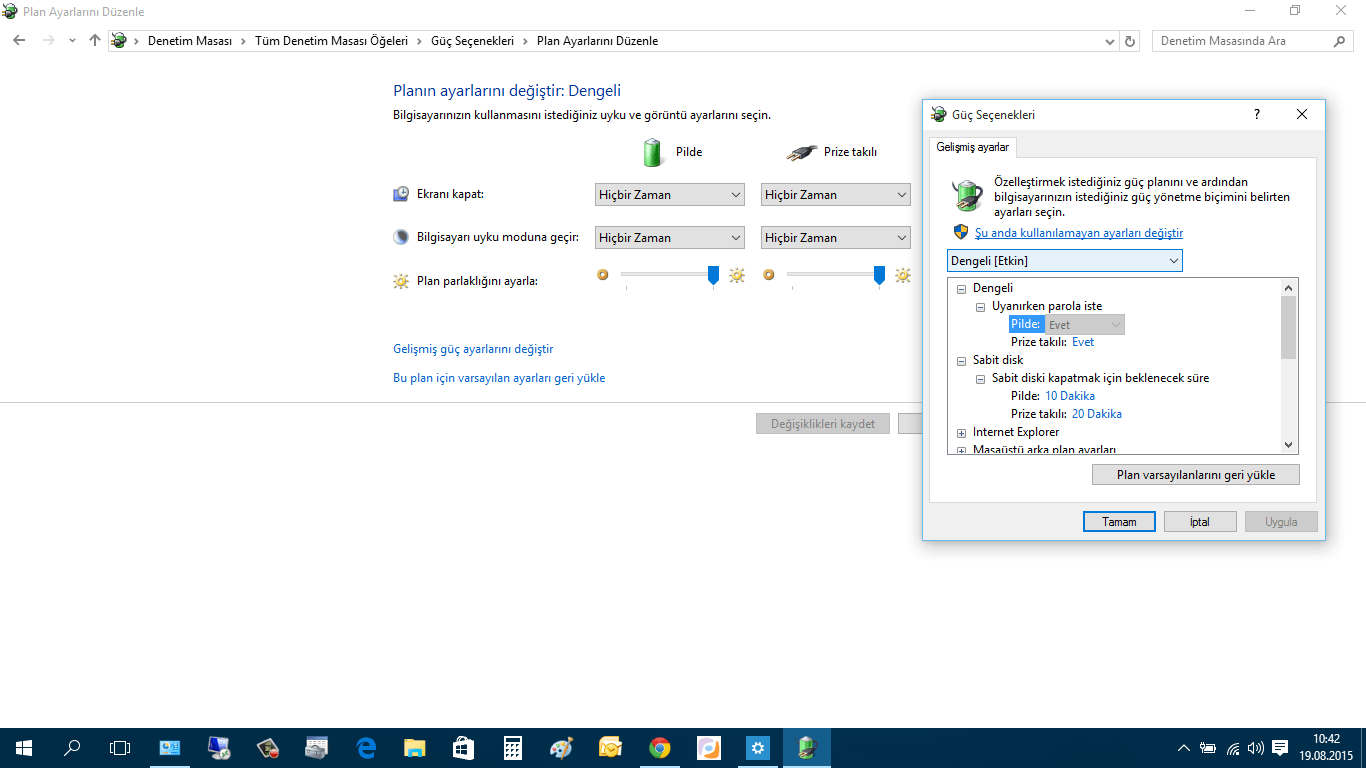
Task: Open Ekranı kapat dropdown under Pilde
Action: (669, 195)
